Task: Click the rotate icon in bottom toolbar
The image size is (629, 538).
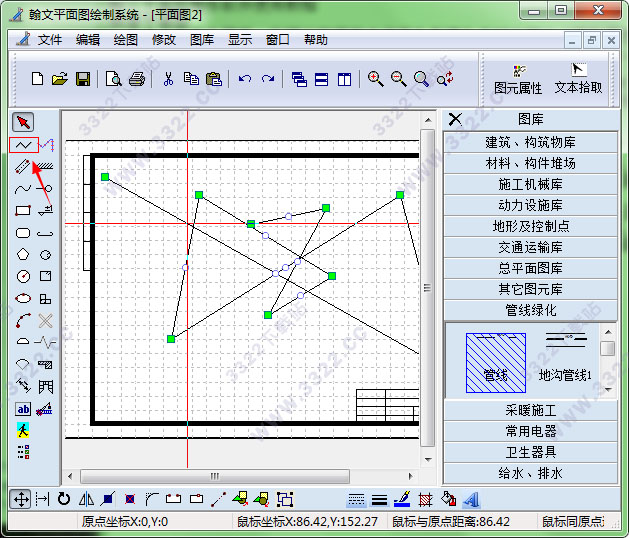Action: click(x=64, y=498)
